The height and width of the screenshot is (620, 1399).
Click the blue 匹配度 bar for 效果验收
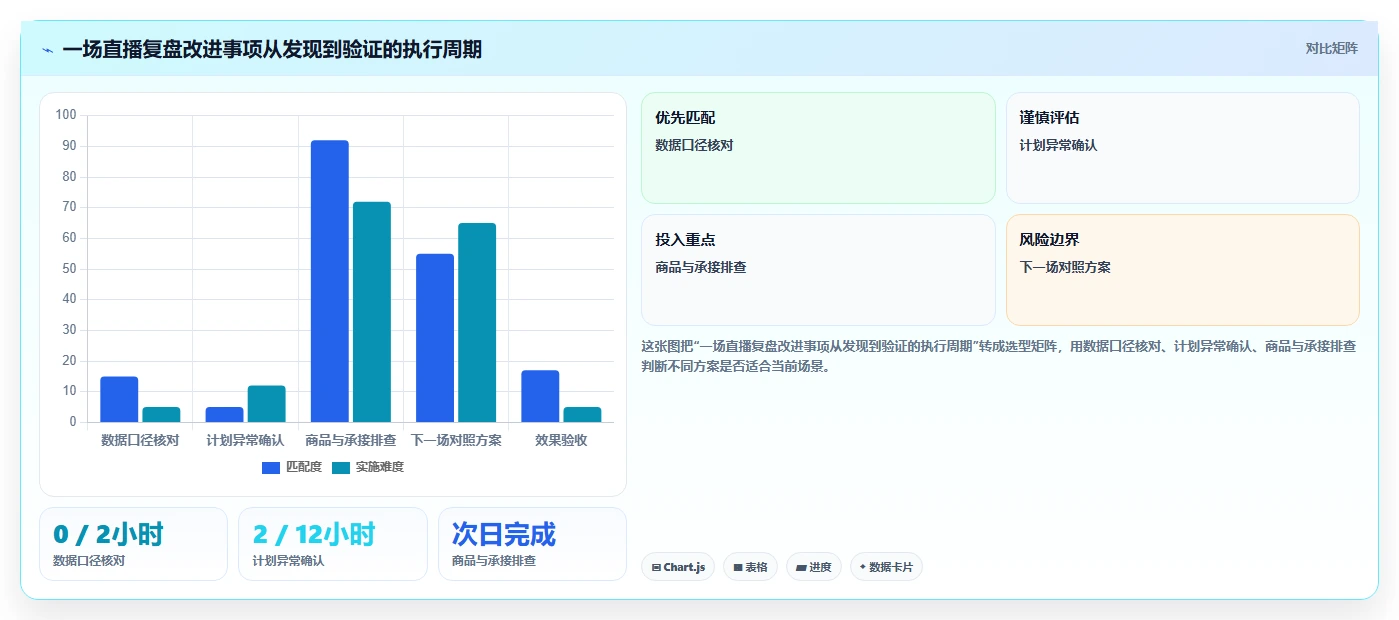click(x=540, y=396)
